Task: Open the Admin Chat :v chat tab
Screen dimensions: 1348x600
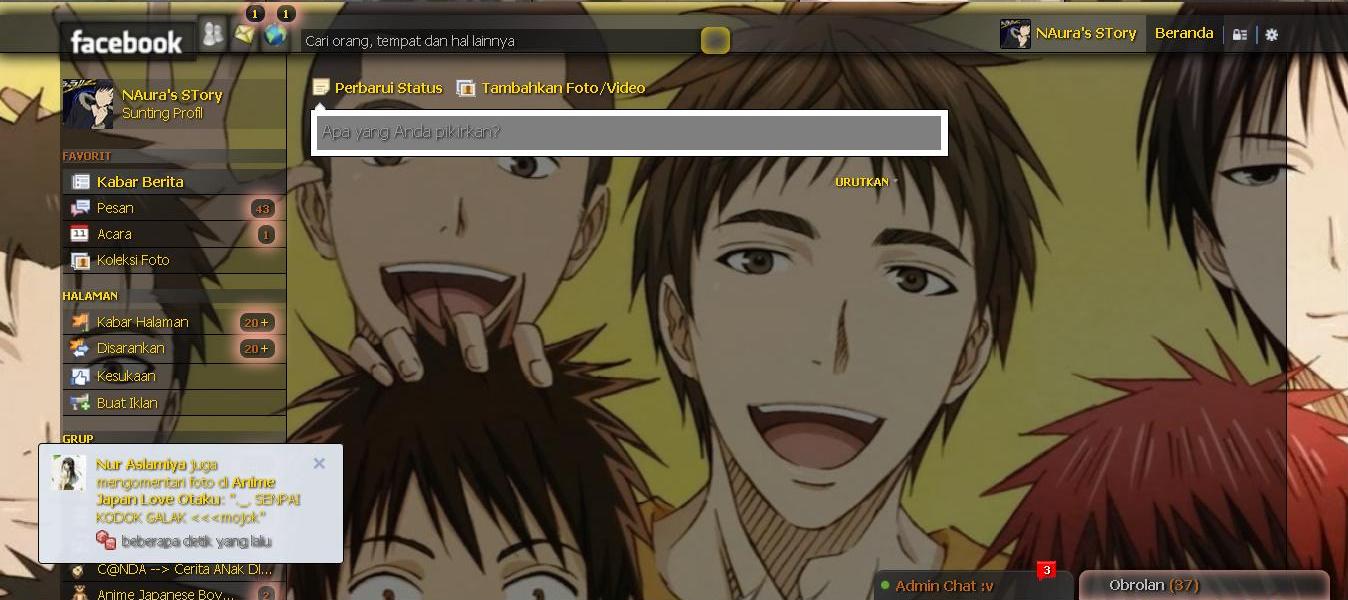Action: pyautogui.click(x=974, y=586)
